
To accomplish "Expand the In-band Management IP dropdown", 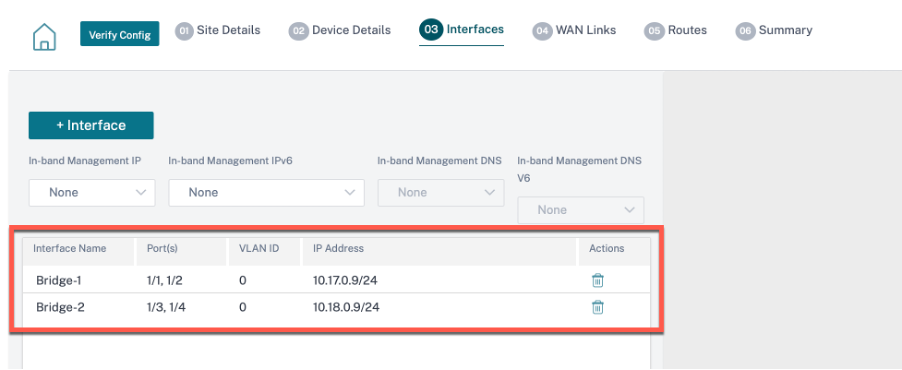I will click(x=92, y=193).
